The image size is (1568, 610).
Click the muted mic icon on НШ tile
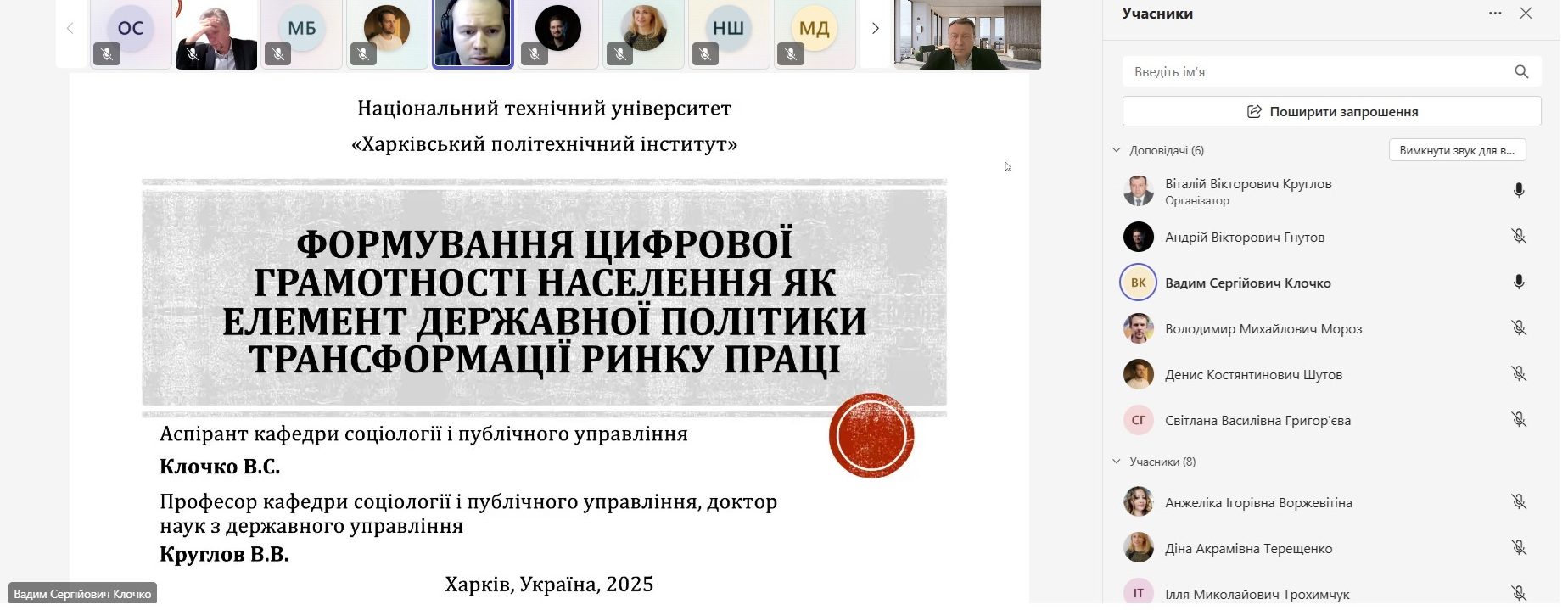(x=705, y=54)
